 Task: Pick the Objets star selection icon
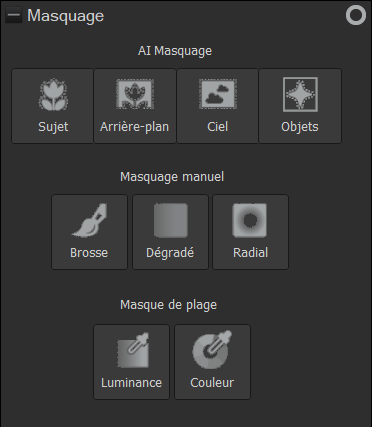click(300, 94)
